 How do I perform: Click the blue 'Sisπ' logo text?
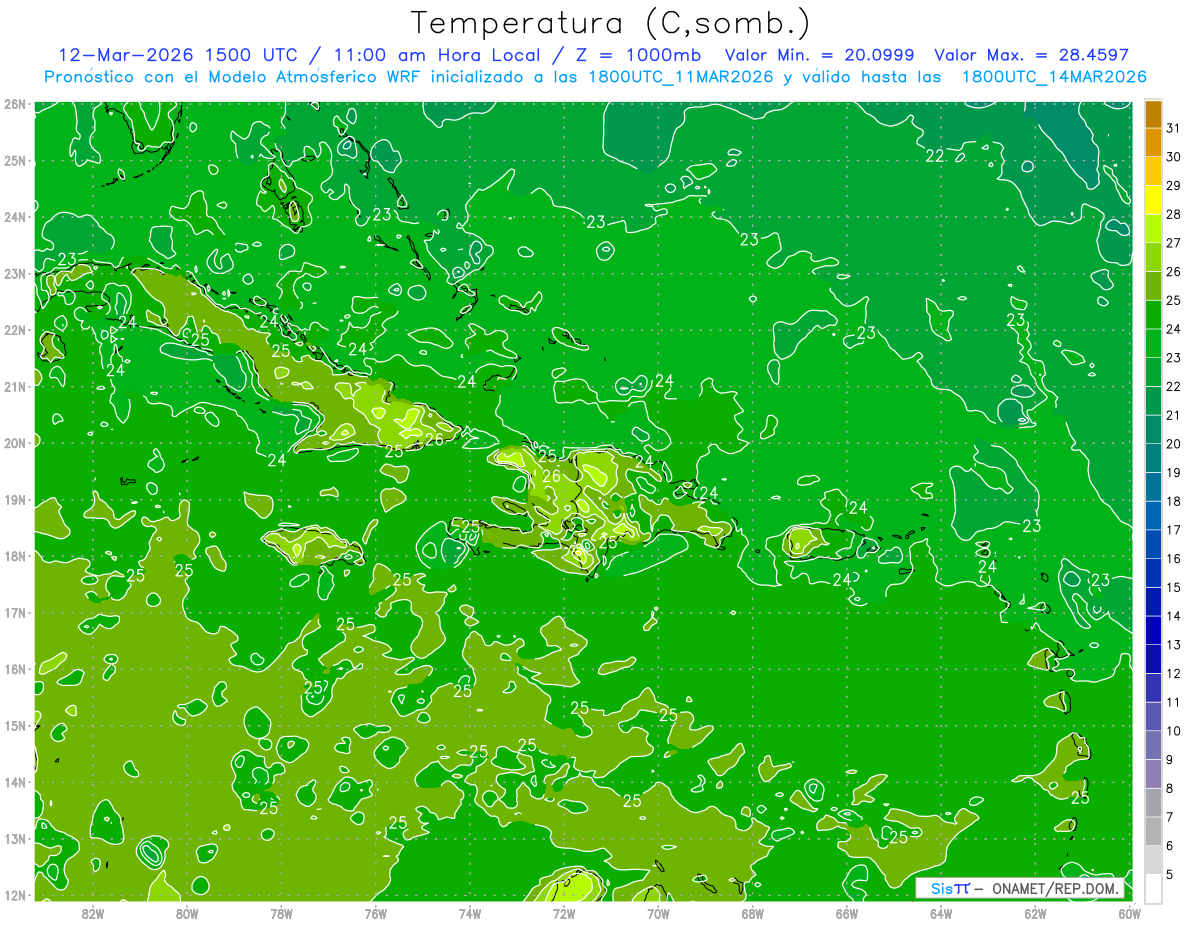(949, 888)
